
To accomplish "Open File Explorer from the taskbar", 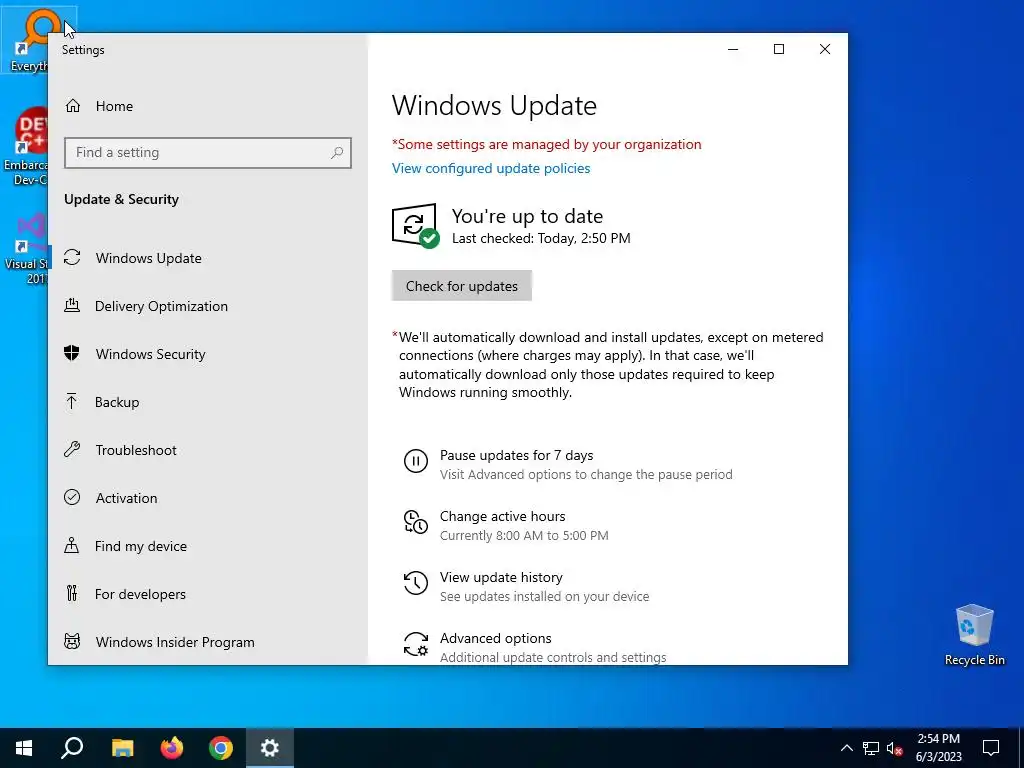I will tap(122, 748).
